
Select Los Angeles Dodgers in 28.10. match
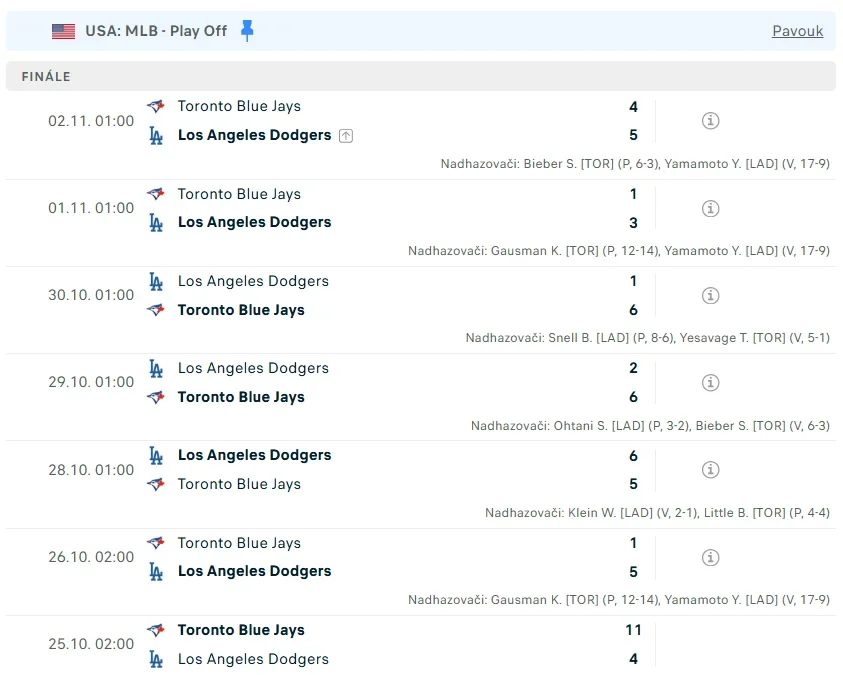pos(254,455)
